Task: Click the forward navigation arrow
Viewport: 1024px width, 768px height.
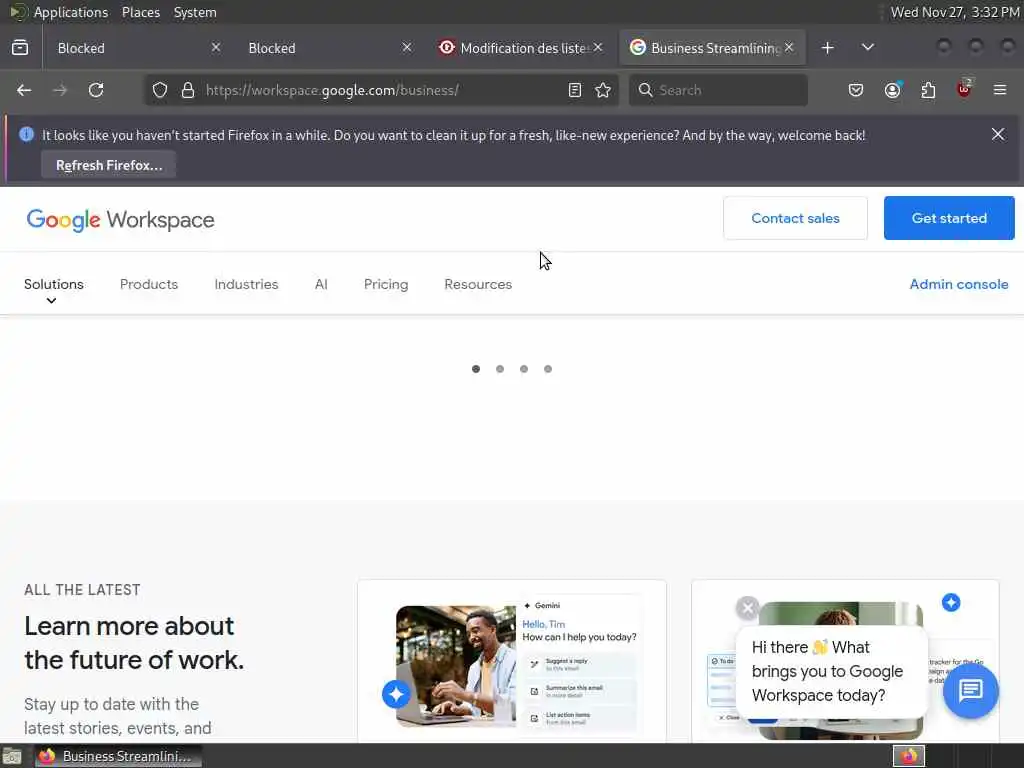Action: coord(60,90)
